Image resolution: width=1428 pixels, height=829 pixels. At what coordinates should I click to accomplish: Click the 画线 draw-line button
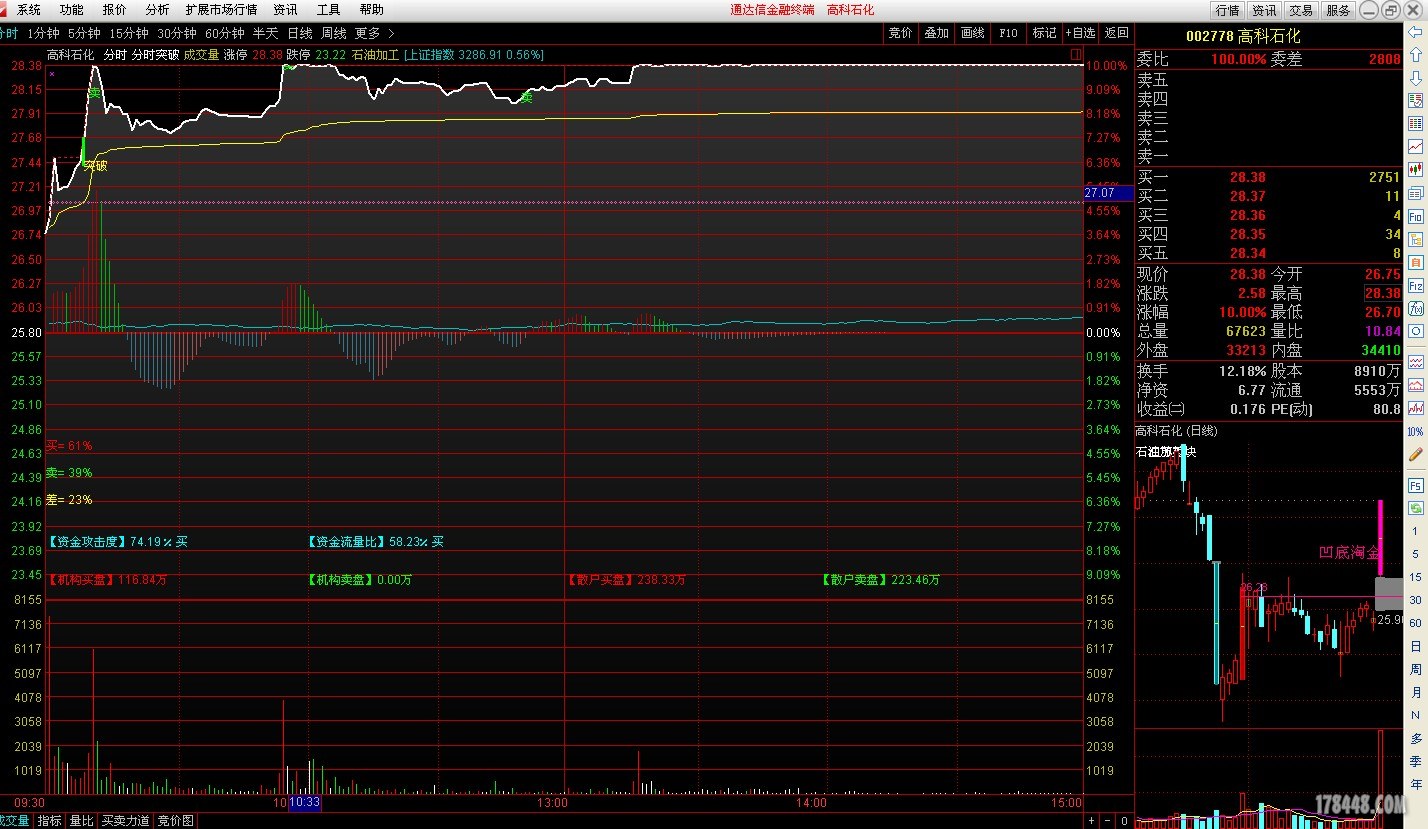click(972, 33)
